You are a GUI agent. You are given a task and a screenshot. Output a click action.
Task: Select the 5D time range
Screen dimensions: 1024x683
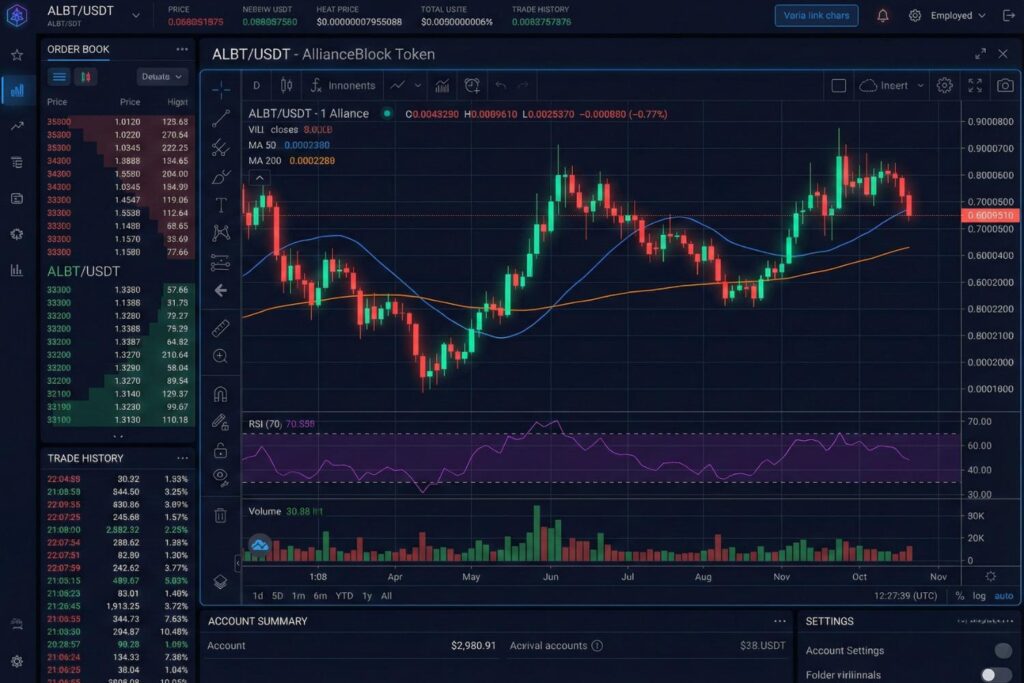coord(278,596)
